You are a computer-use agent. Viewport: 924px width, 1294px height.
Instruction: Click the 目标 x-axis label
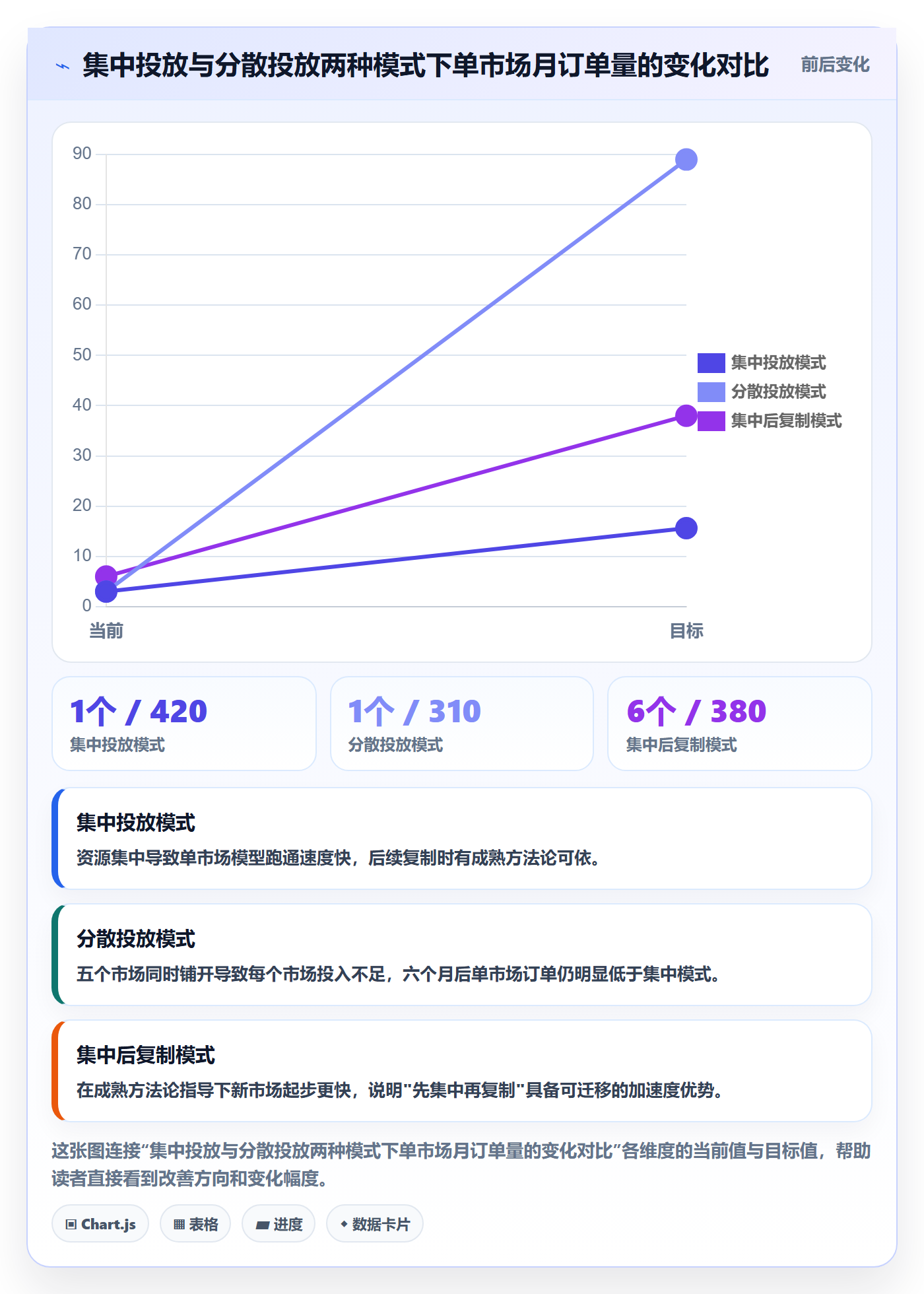click(686, 631)
